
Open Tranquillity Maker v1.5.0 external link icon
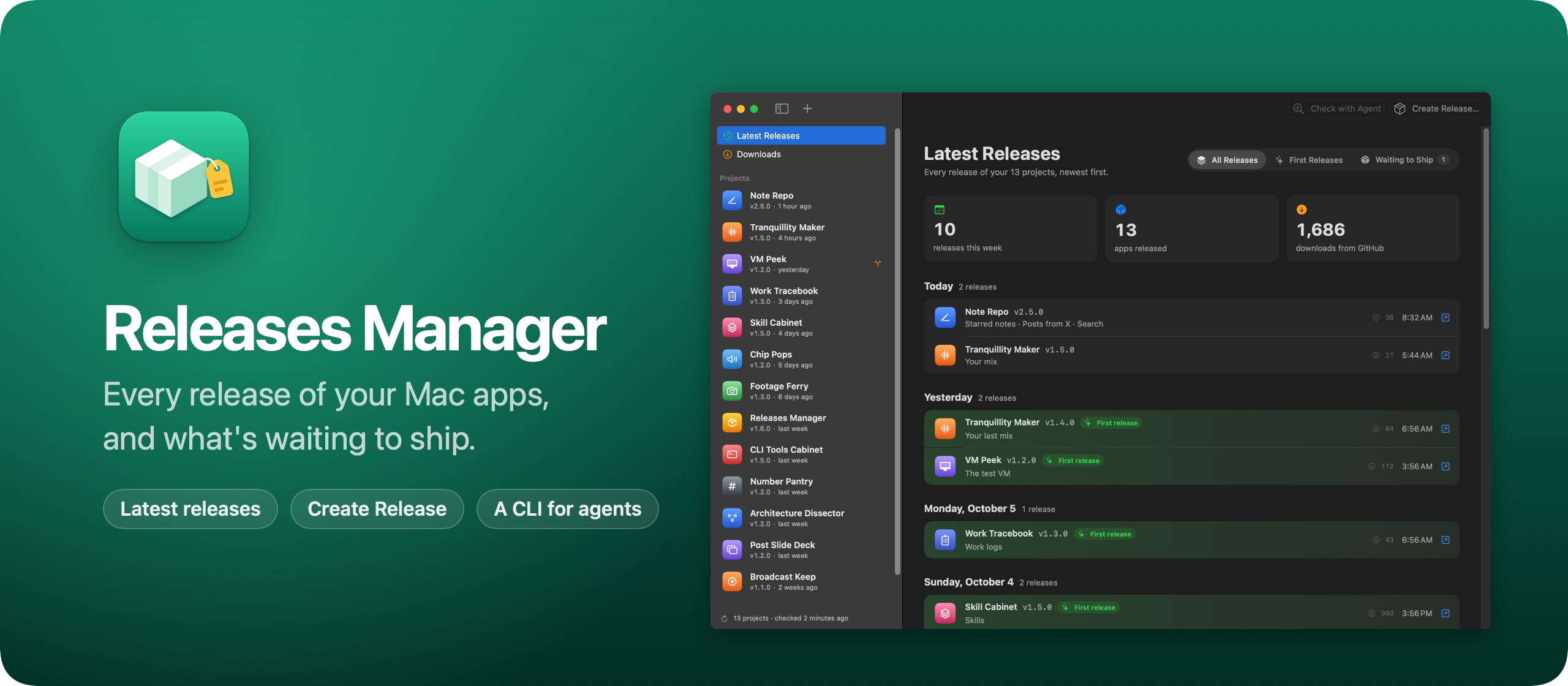[1445, 355]
